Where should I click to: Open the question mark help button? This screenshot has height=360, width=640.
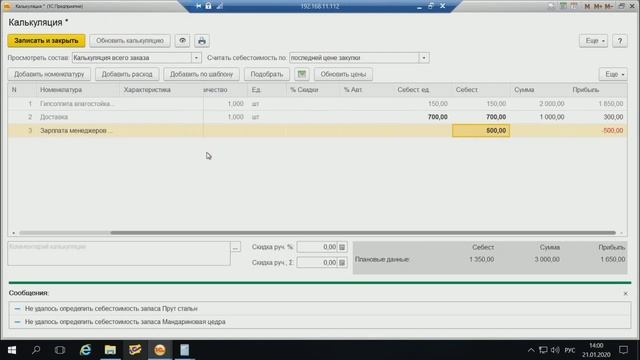620,41
